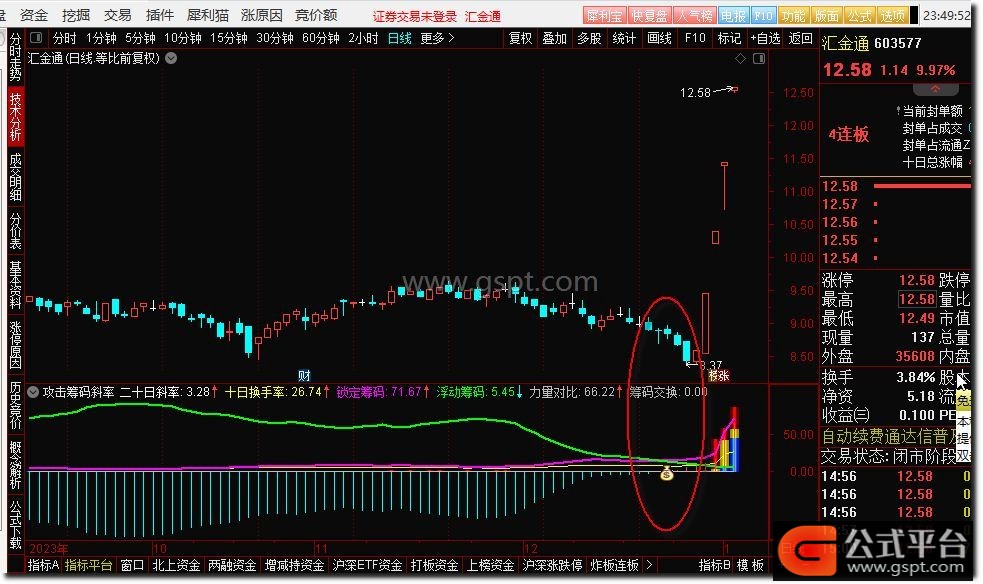Open the 交易 menu
This screenshot has height=584, width=983.
coord(117,14)
